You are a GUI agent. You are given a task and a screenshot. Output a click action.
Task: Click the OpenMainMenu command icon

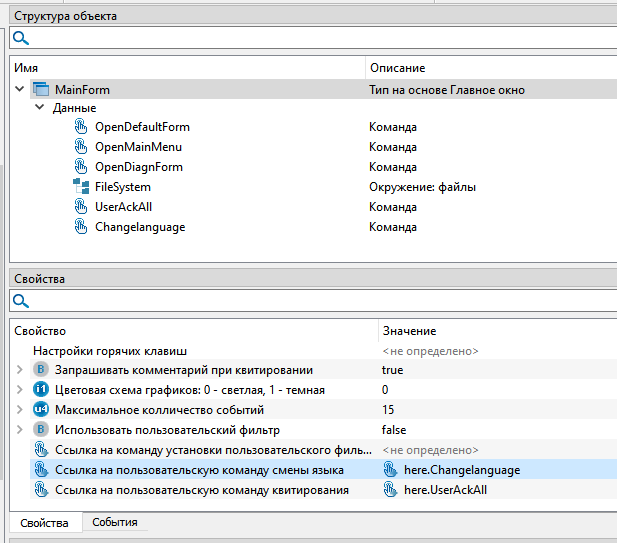[81, 147]
